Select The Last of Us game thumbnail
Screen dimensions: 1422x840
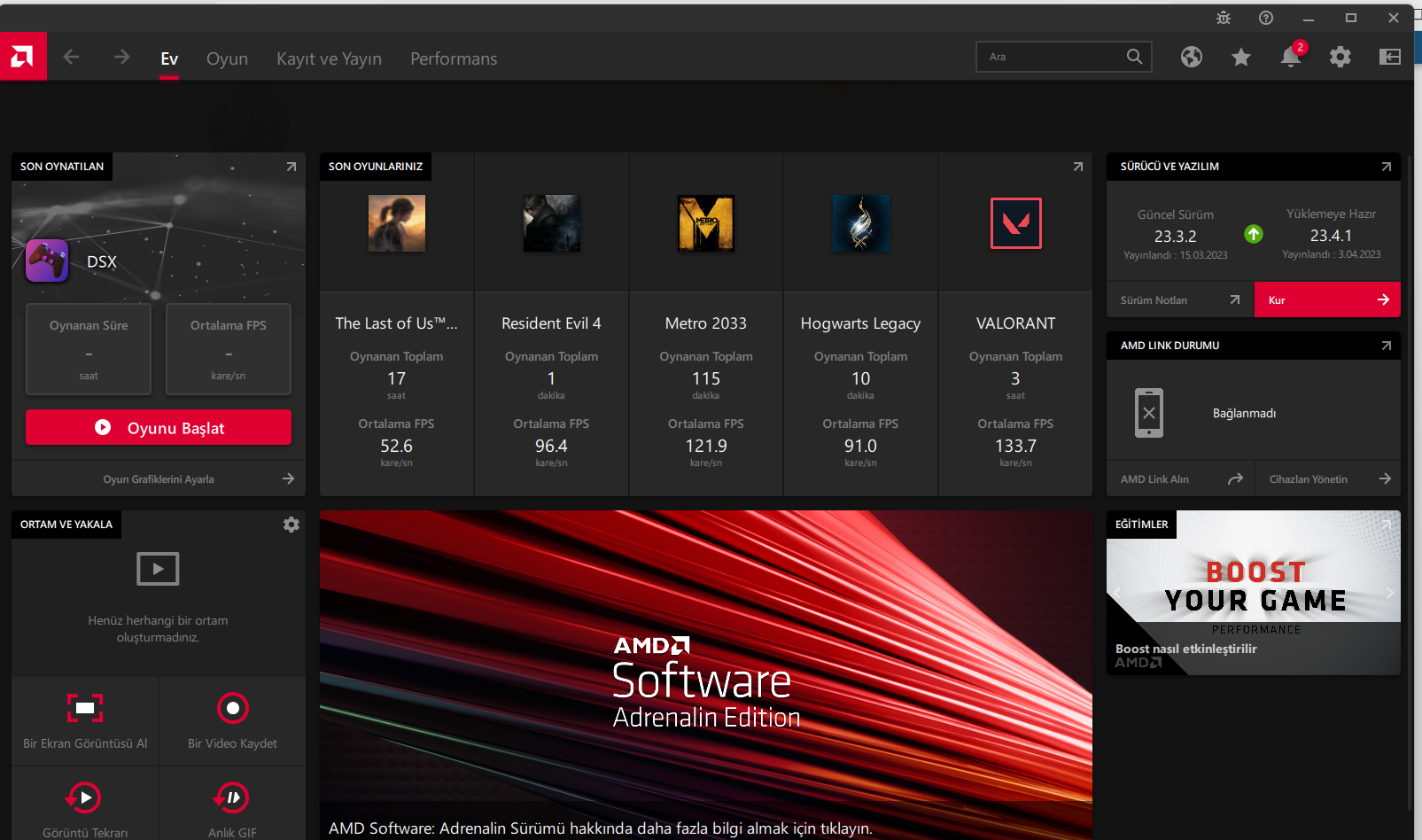tap(397, 223)
